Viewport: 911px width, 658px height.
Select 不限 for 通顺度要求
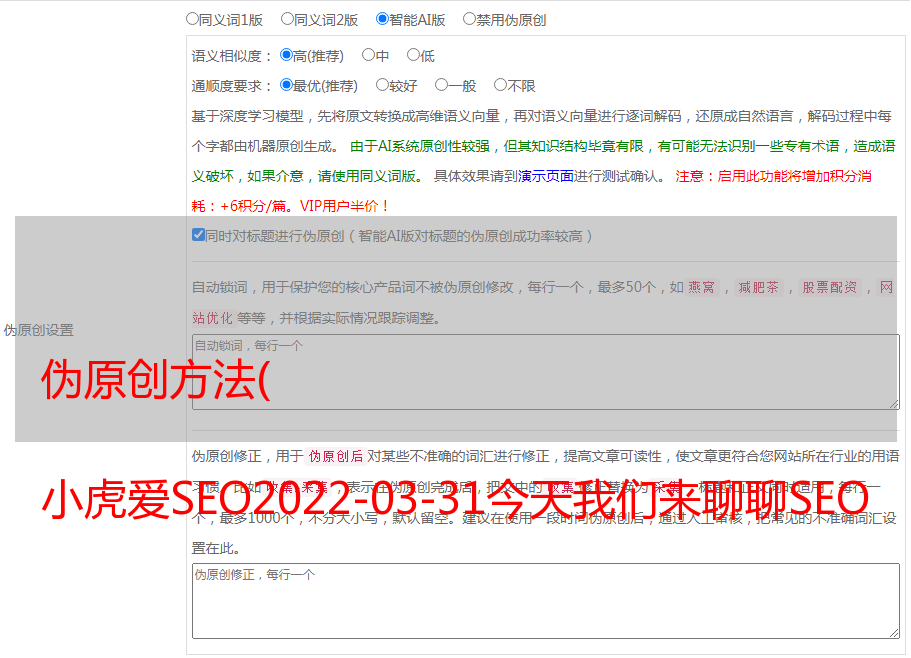coord(500,85)
